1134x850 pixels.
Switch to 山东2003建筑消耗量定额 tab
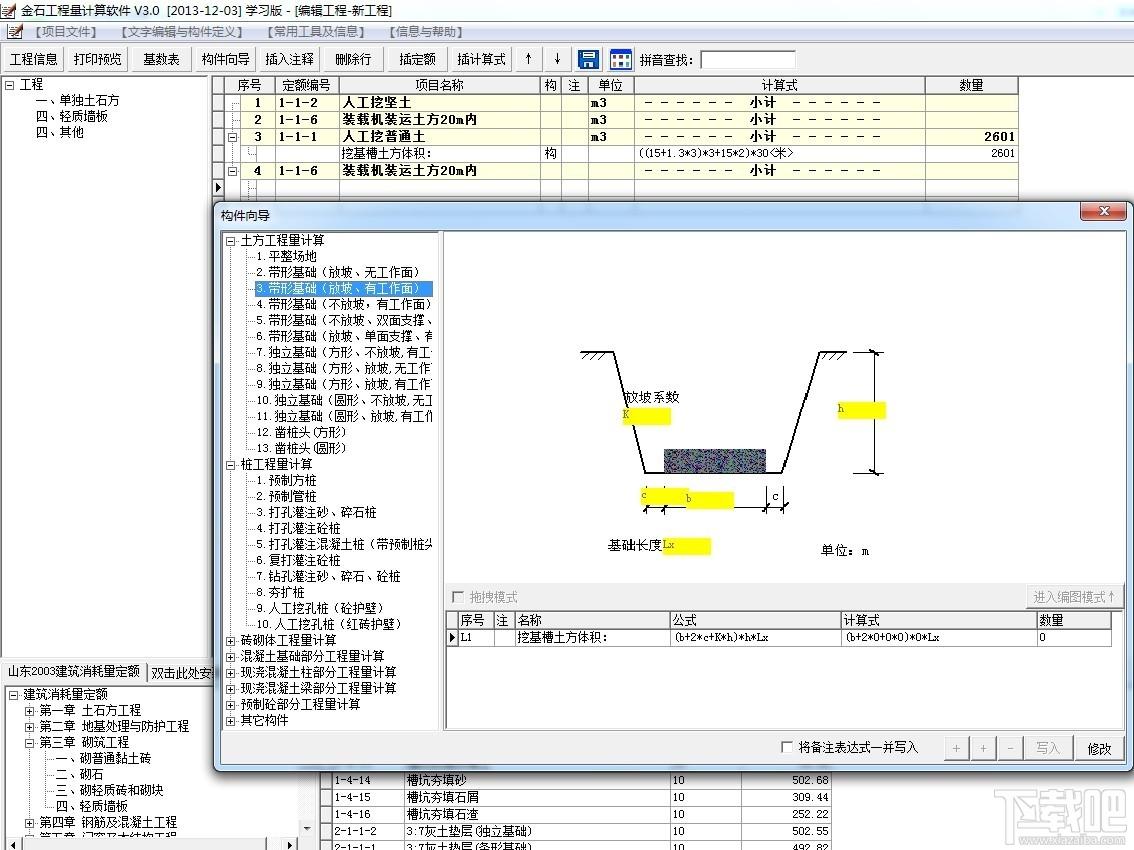click(74, 671)
